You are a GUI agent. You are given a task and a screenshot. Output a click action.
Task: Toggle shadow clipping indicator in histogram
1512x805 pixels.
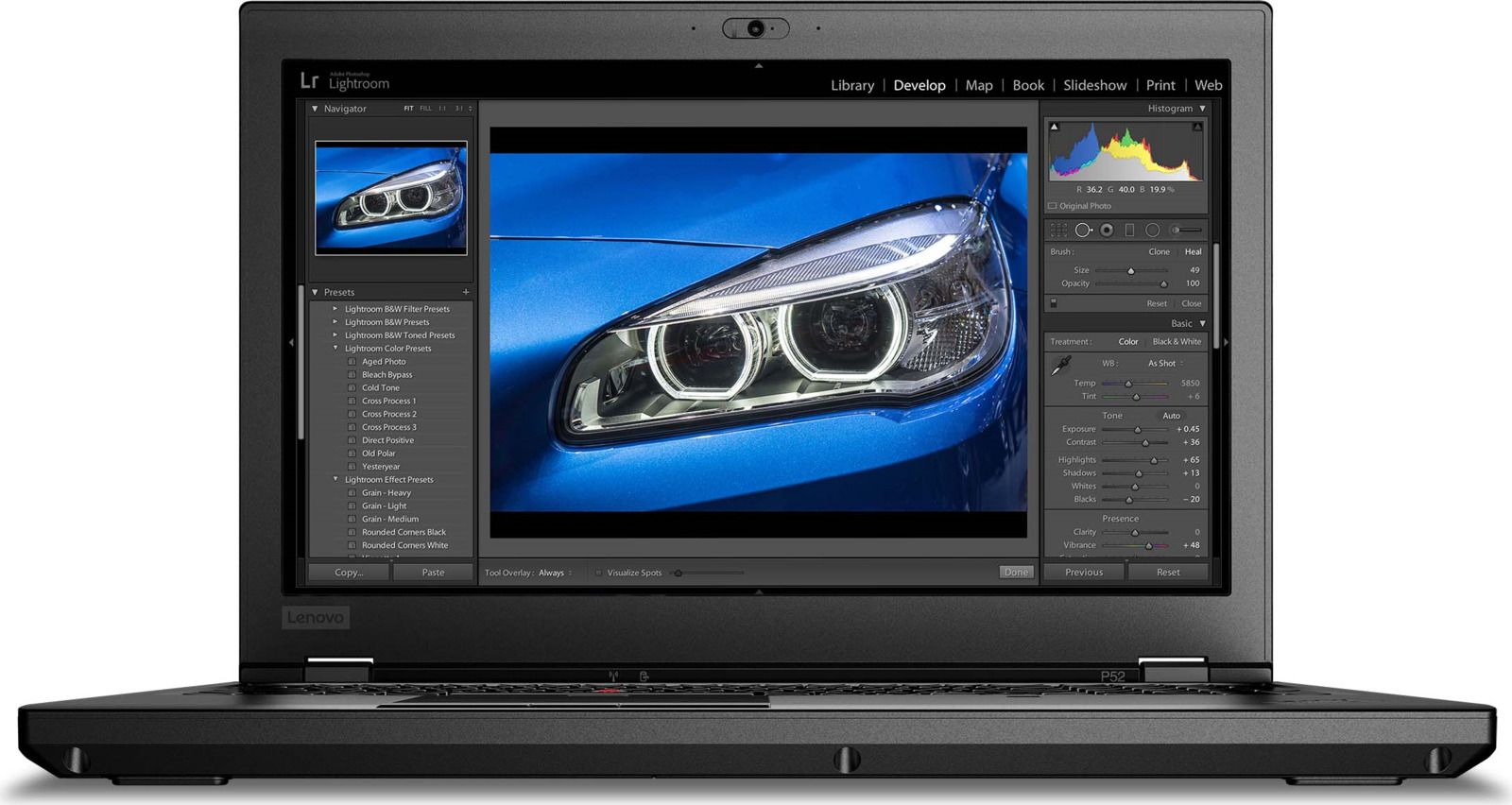click(1055, 127)
